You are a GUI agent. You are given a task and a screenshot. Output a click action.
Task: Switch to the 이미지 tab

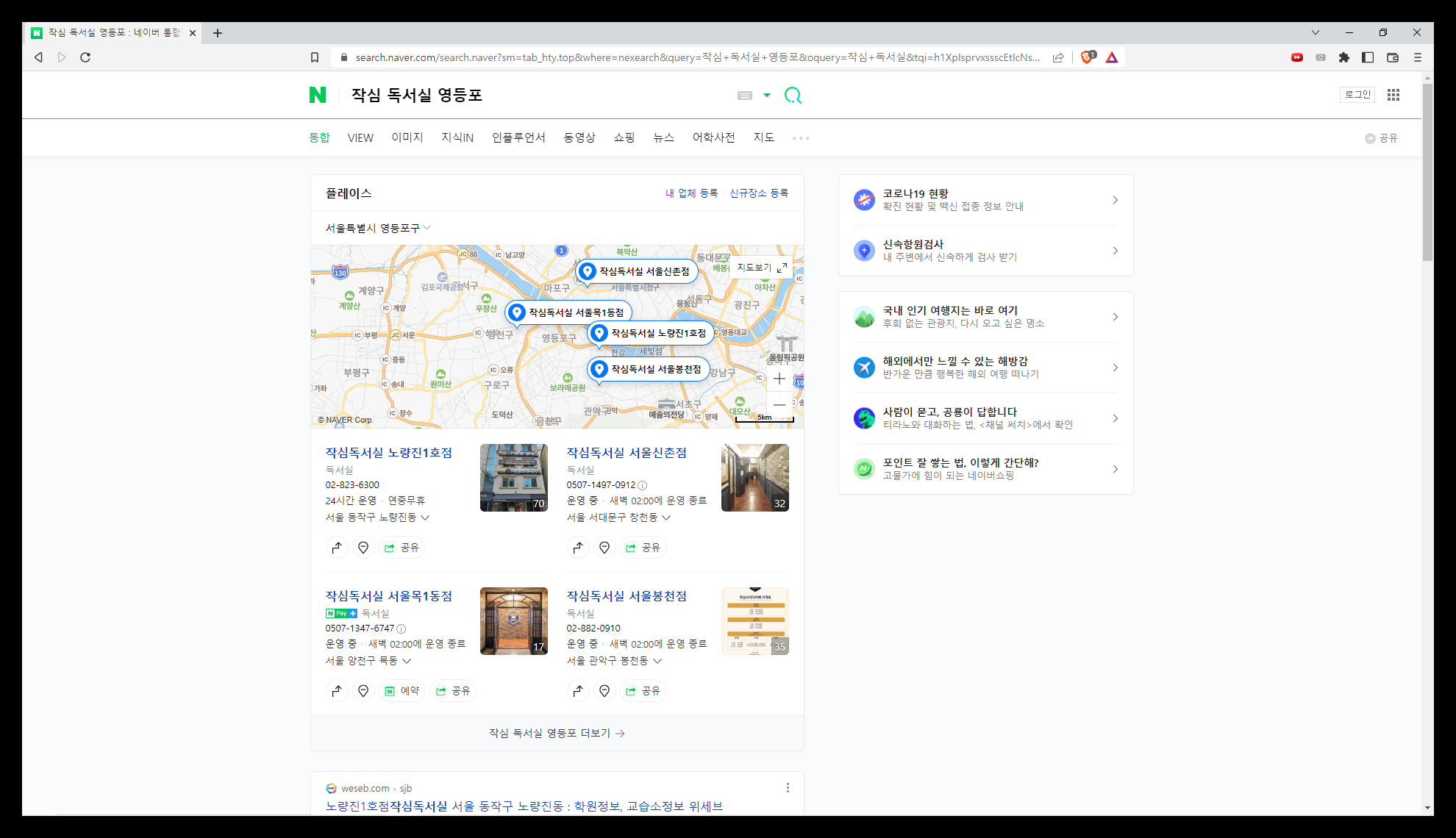click(x=407, y=137)
